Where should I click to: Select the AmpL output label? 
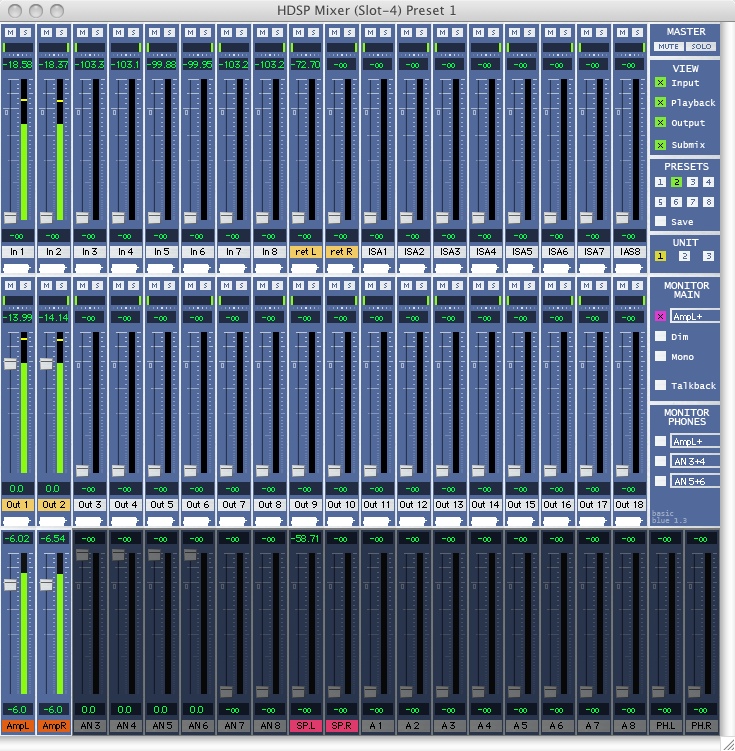click(x=18, y=726)
